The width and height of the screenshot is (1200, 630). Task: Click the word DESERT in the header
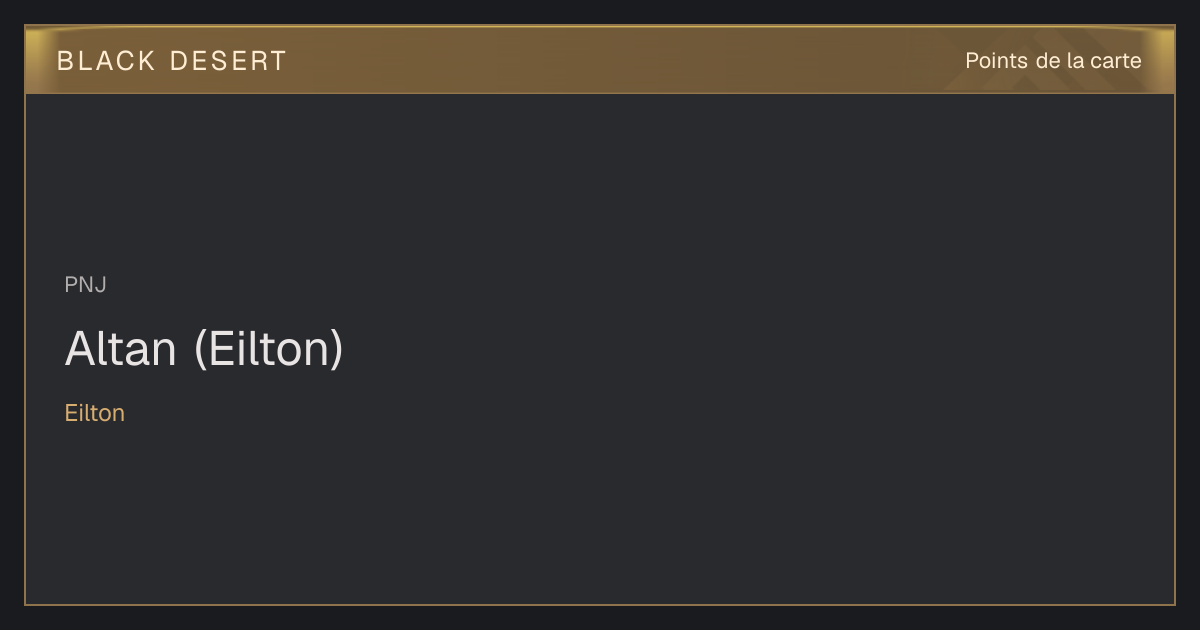click(x=228, y=61)
